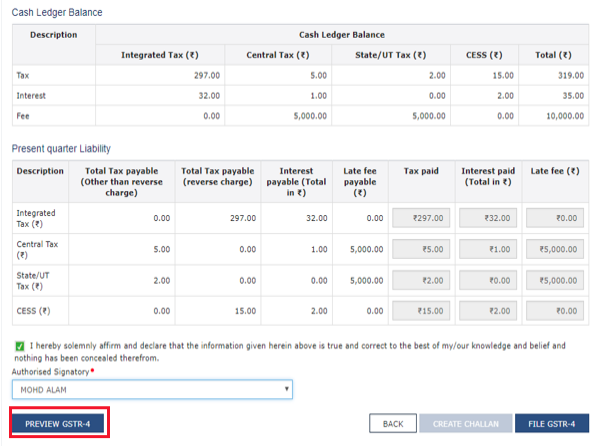Click Central Tax paid field ₹5.00
The image size is (591, 446).
[421, 249]
